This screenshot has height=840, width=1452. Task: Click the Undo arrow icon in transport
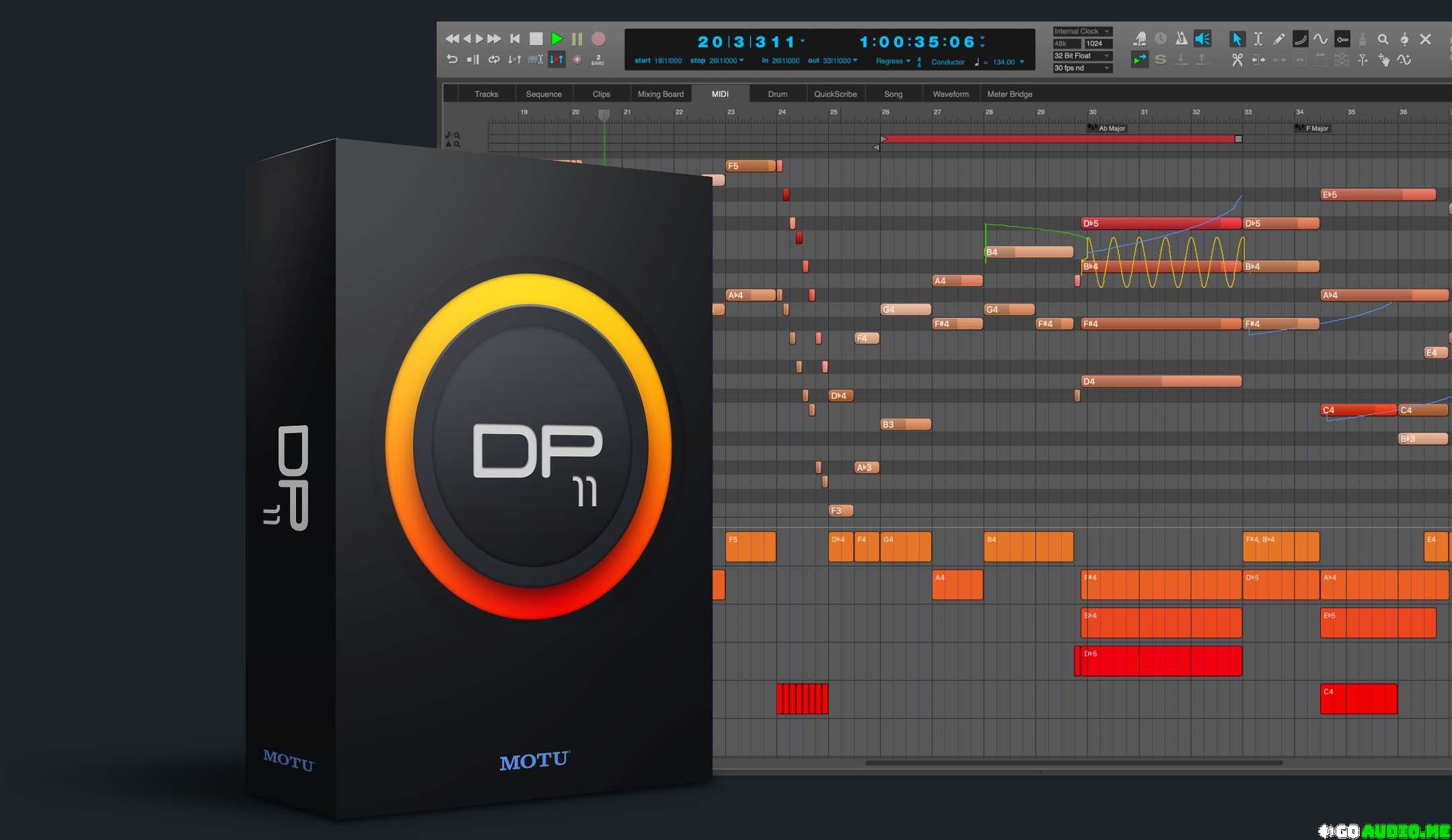click(x=452, y=60)
